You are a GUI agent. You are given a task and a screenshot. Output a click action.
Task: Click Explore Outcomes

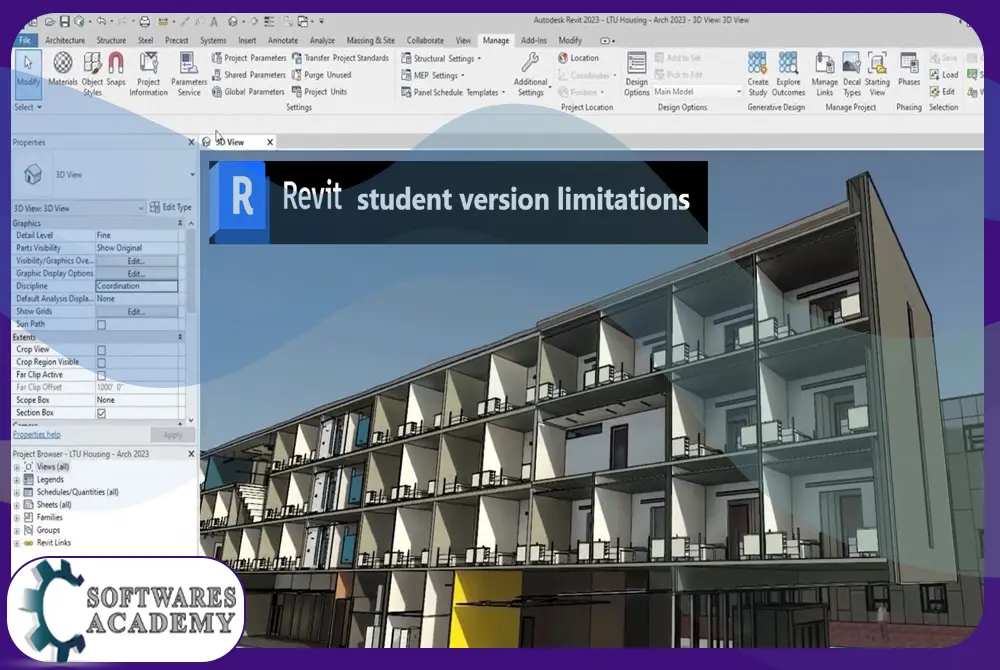788,74
